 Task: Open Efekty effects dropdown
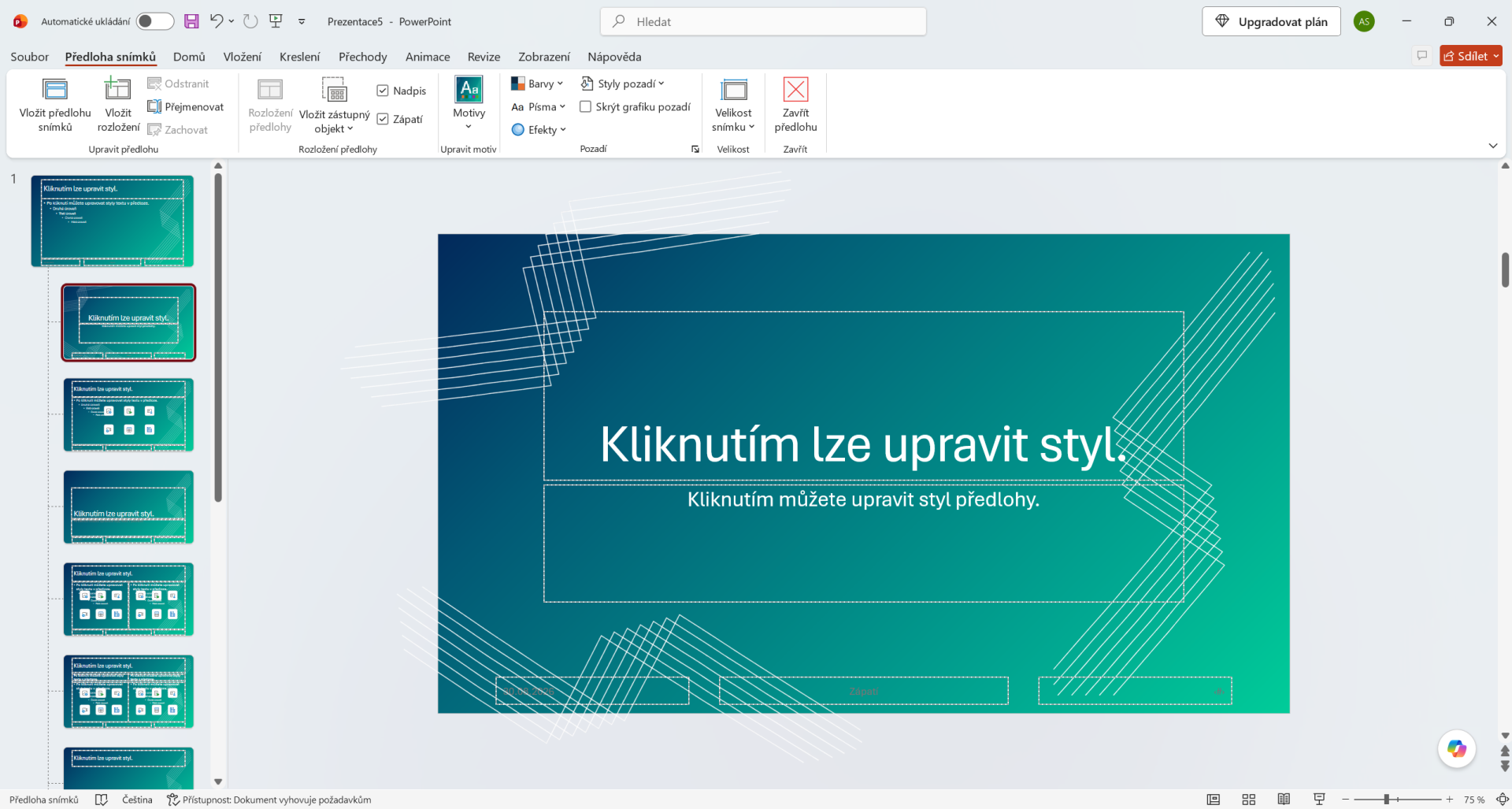(539, 130)
